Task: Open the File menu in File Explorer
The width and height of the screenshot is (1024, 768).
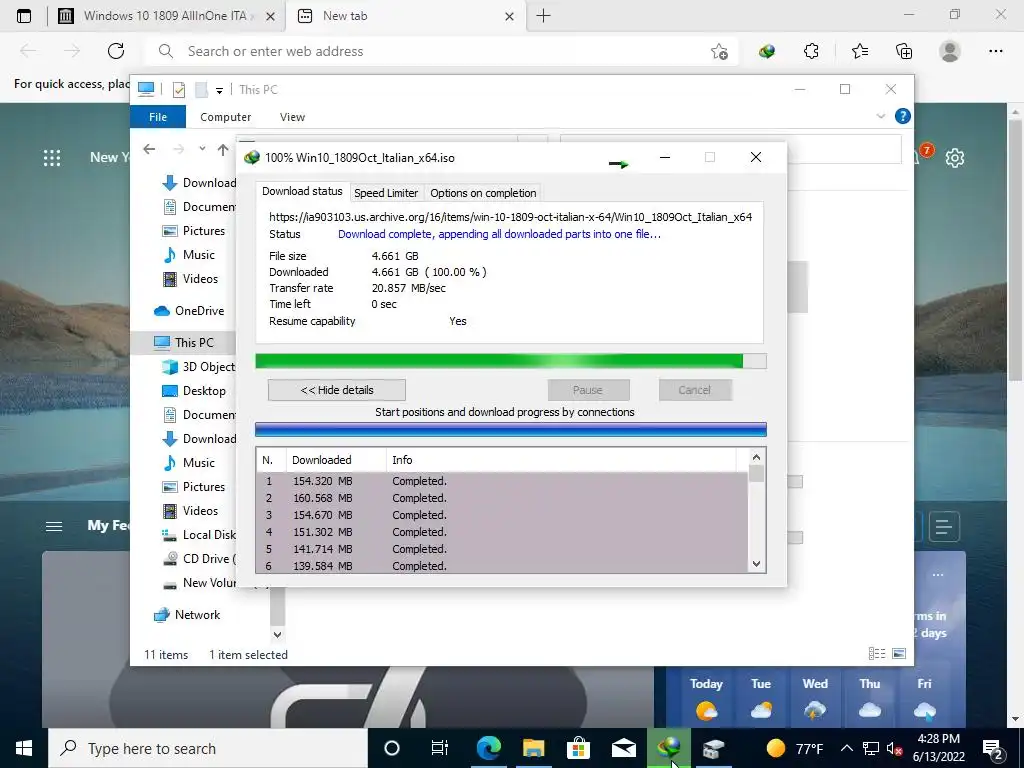Action: pyautogui.click(x=157, y=117)
